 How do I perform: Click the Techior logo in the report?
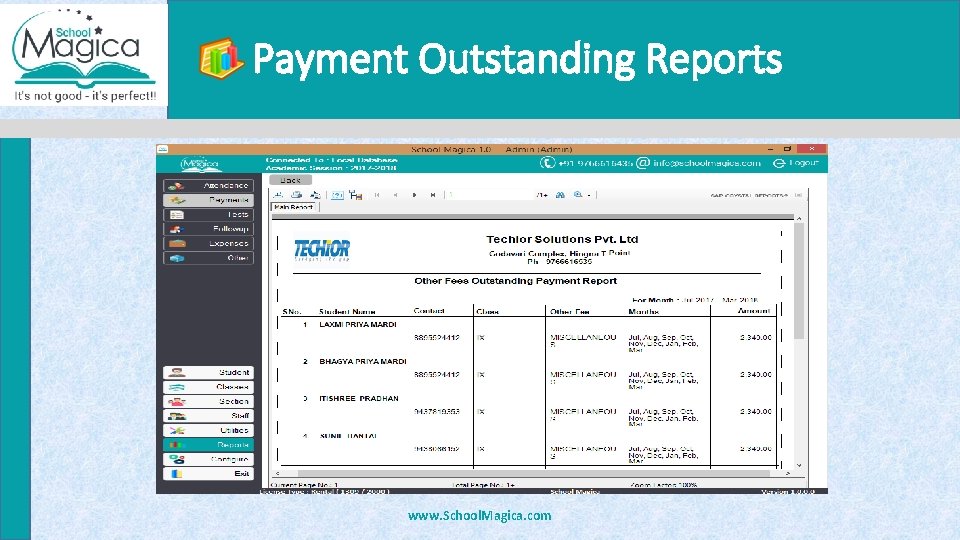tap(322, 250)
